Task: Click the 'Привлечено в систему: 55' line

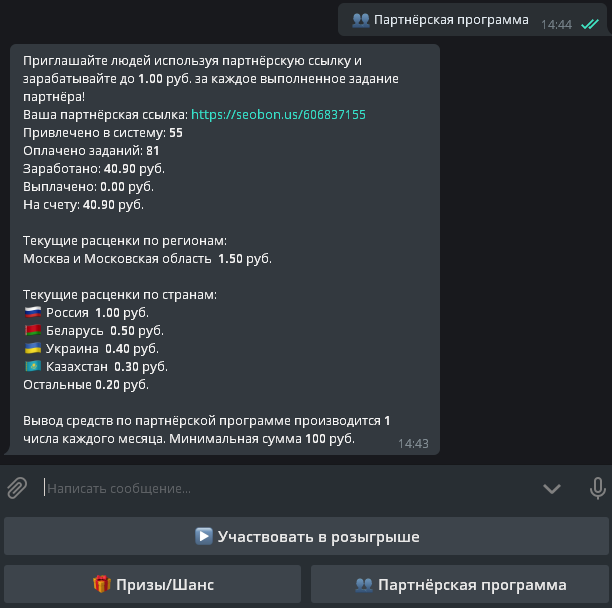Action: click(102, 133)
